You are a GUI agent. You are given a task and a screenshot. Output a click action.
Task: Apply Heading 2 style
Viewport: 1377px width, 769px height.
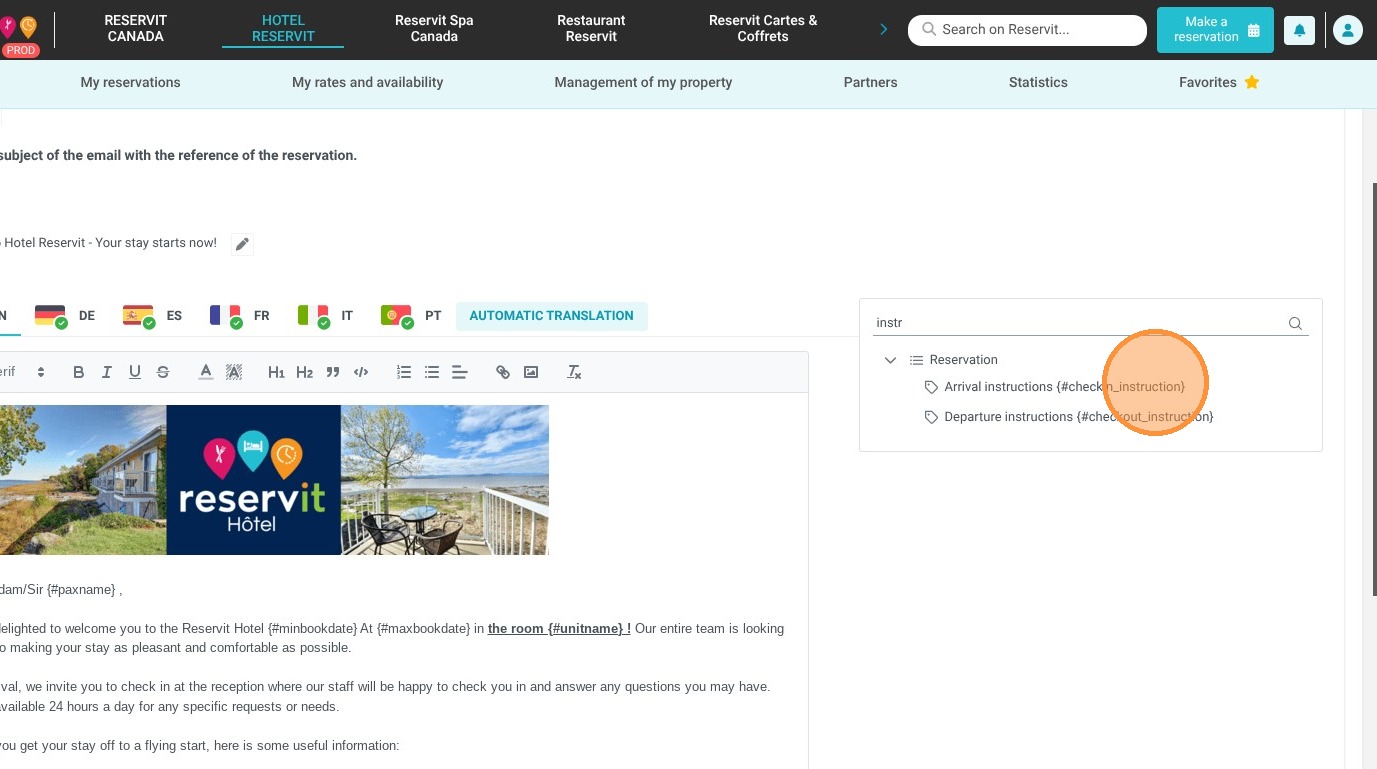(305, 372)
